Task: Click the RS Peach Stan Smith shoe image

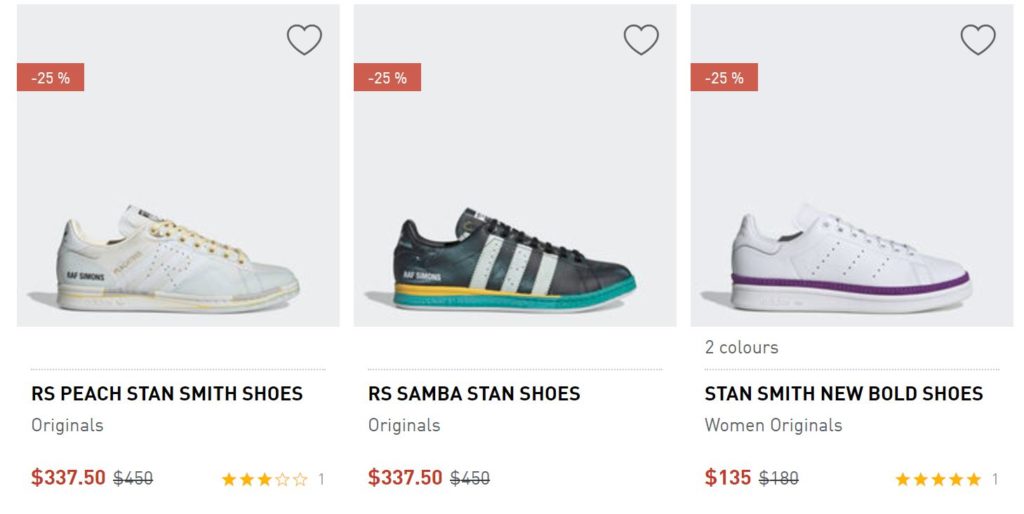Action: point(177,258)
